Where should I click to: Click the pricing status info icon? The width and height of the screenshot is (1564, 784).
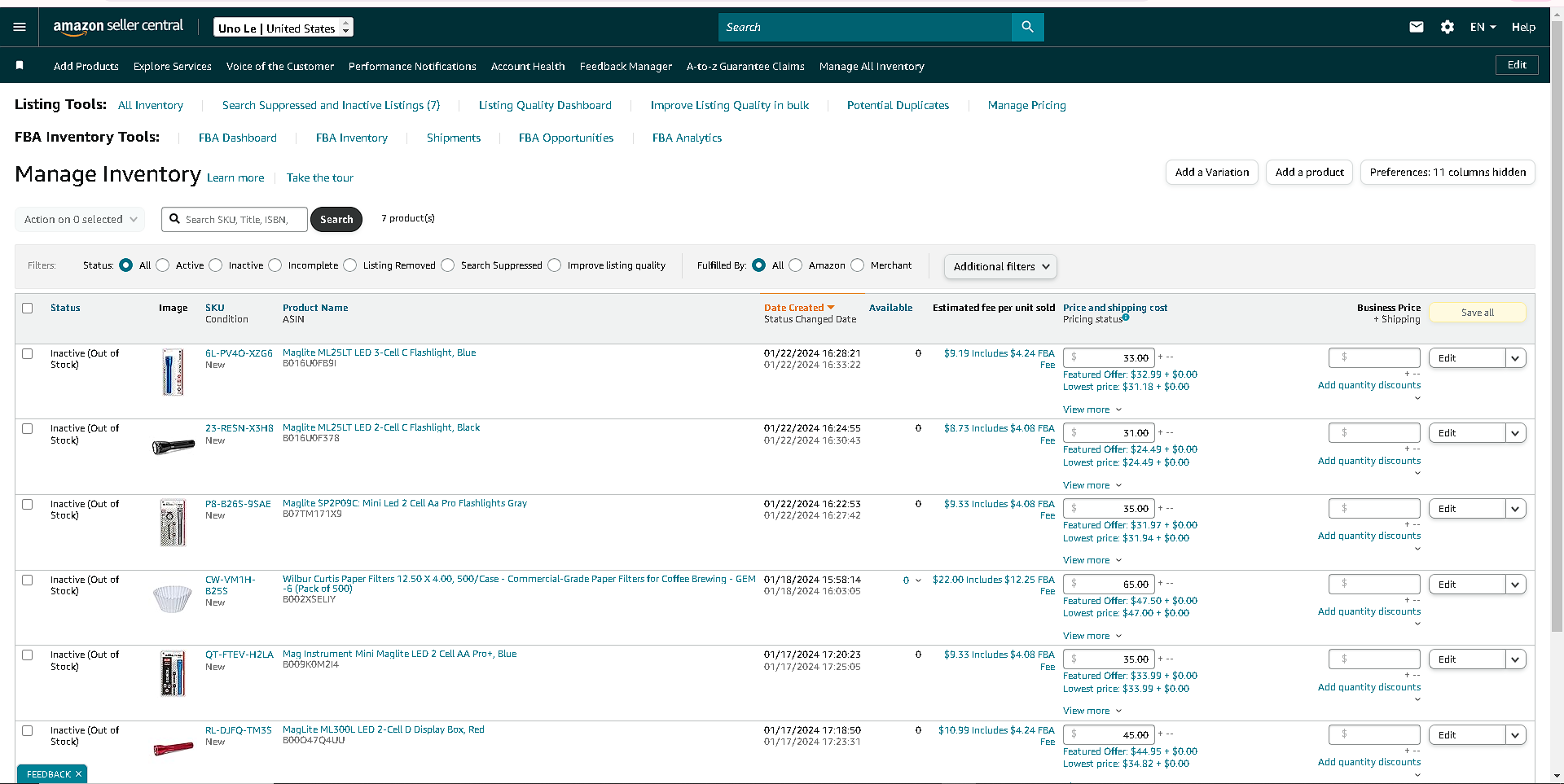coord(1126,318)
